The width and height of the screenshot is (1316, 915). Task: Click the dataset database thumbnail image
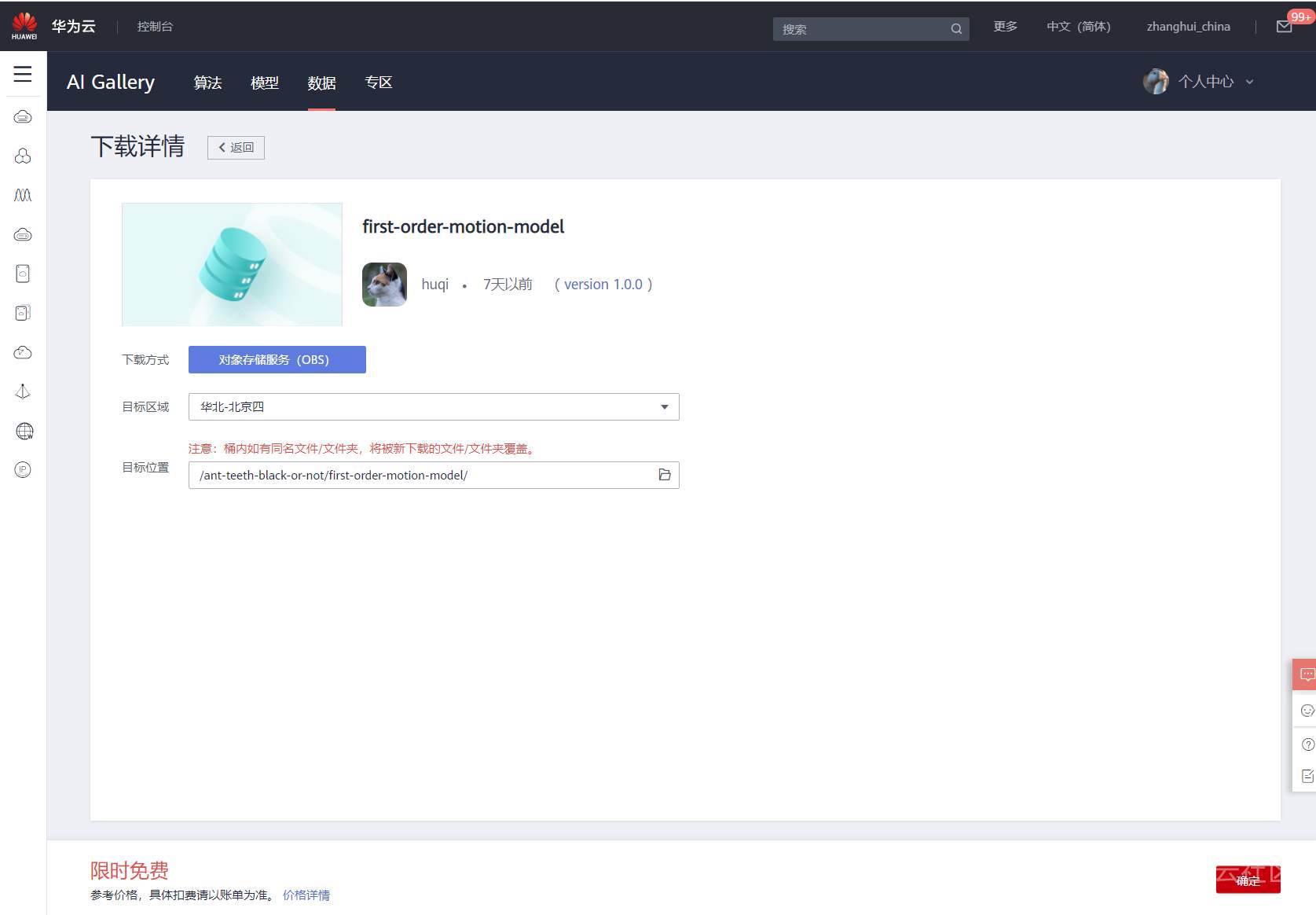[x=232, y=264]
